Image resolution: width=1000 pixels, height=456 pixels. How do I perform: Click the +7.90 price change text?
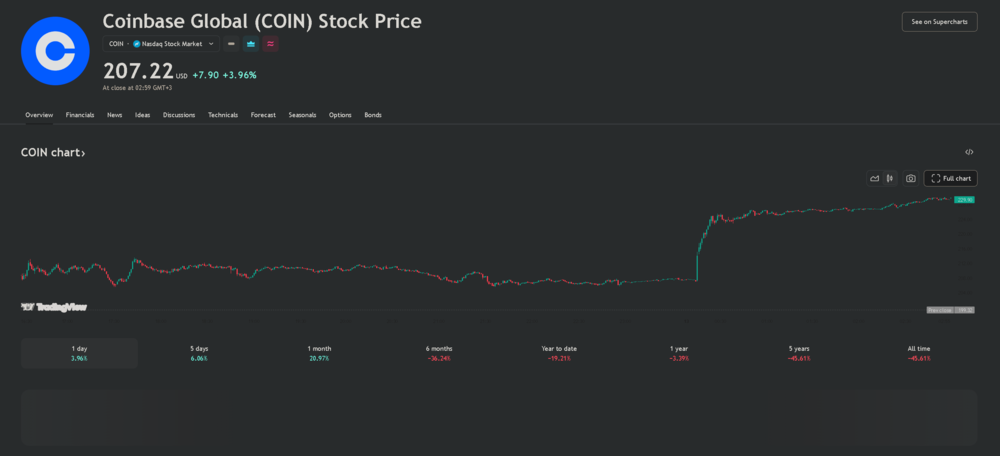tap(205, 75)
